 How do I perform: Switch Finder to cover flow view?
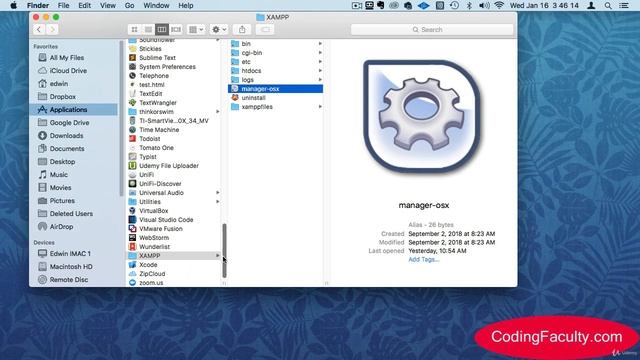click(176, 29)
